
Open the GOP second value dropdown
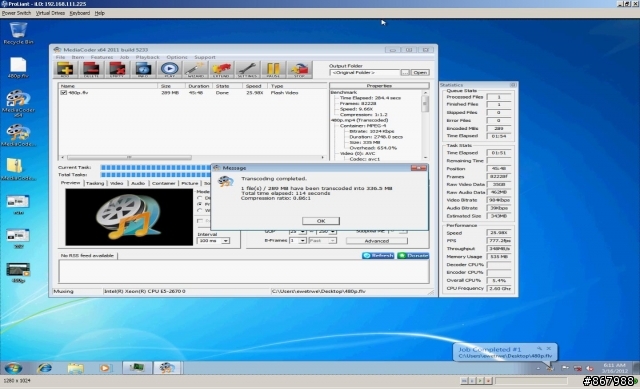(x=333, y=231)
